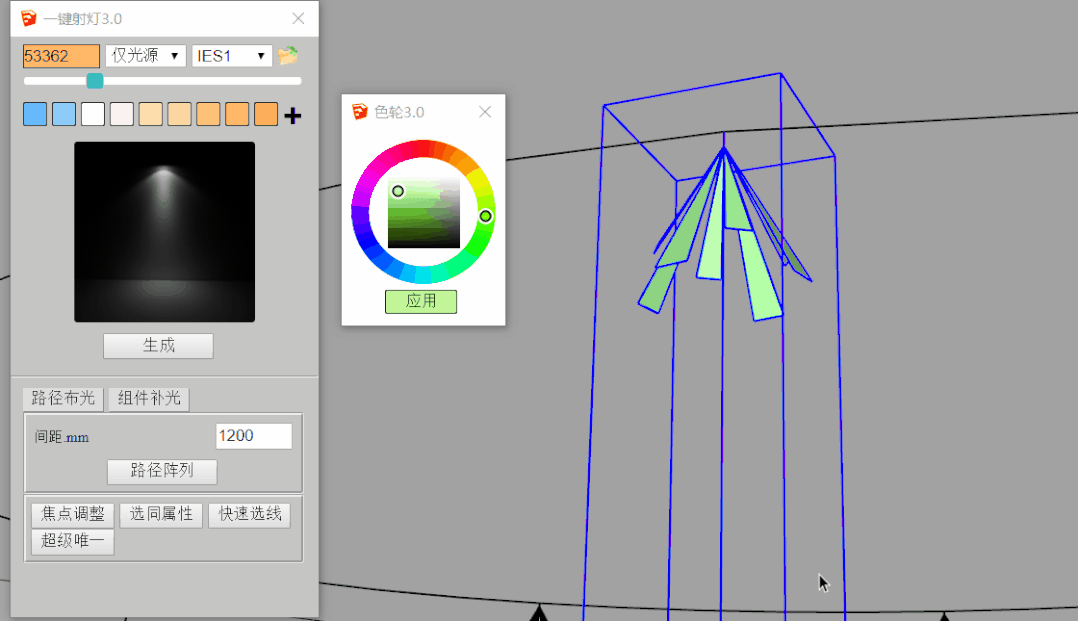Click the 超级唯一 button
Viewport: 1078px width, 621px height.
click(72, 542)
